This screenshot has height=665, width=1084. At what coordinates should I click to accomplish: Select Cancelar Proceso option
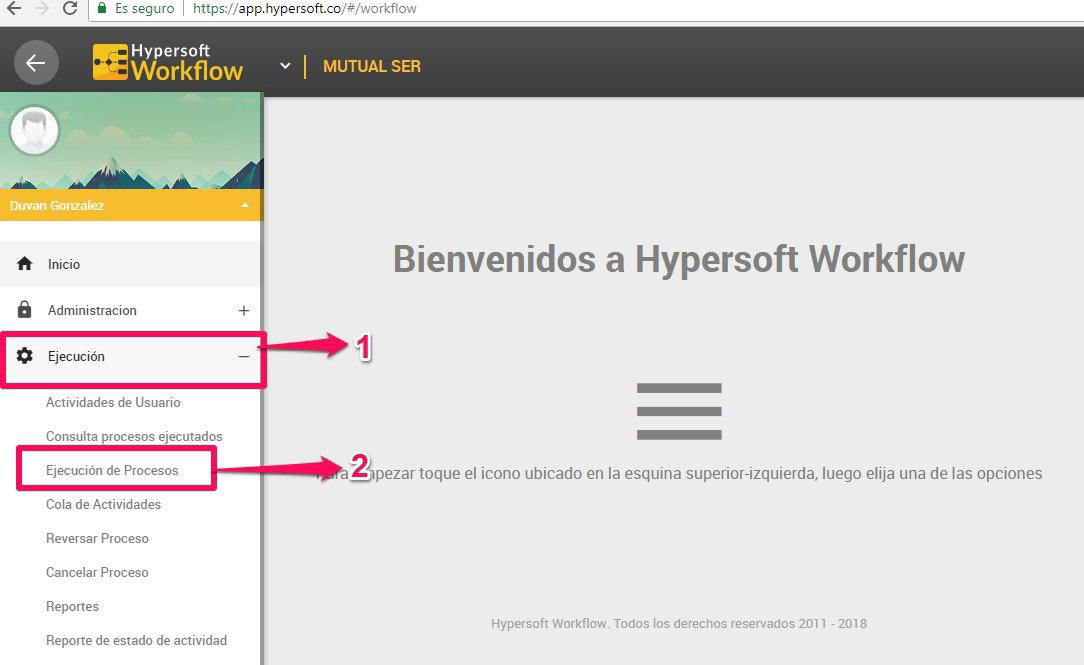point(97,572)
